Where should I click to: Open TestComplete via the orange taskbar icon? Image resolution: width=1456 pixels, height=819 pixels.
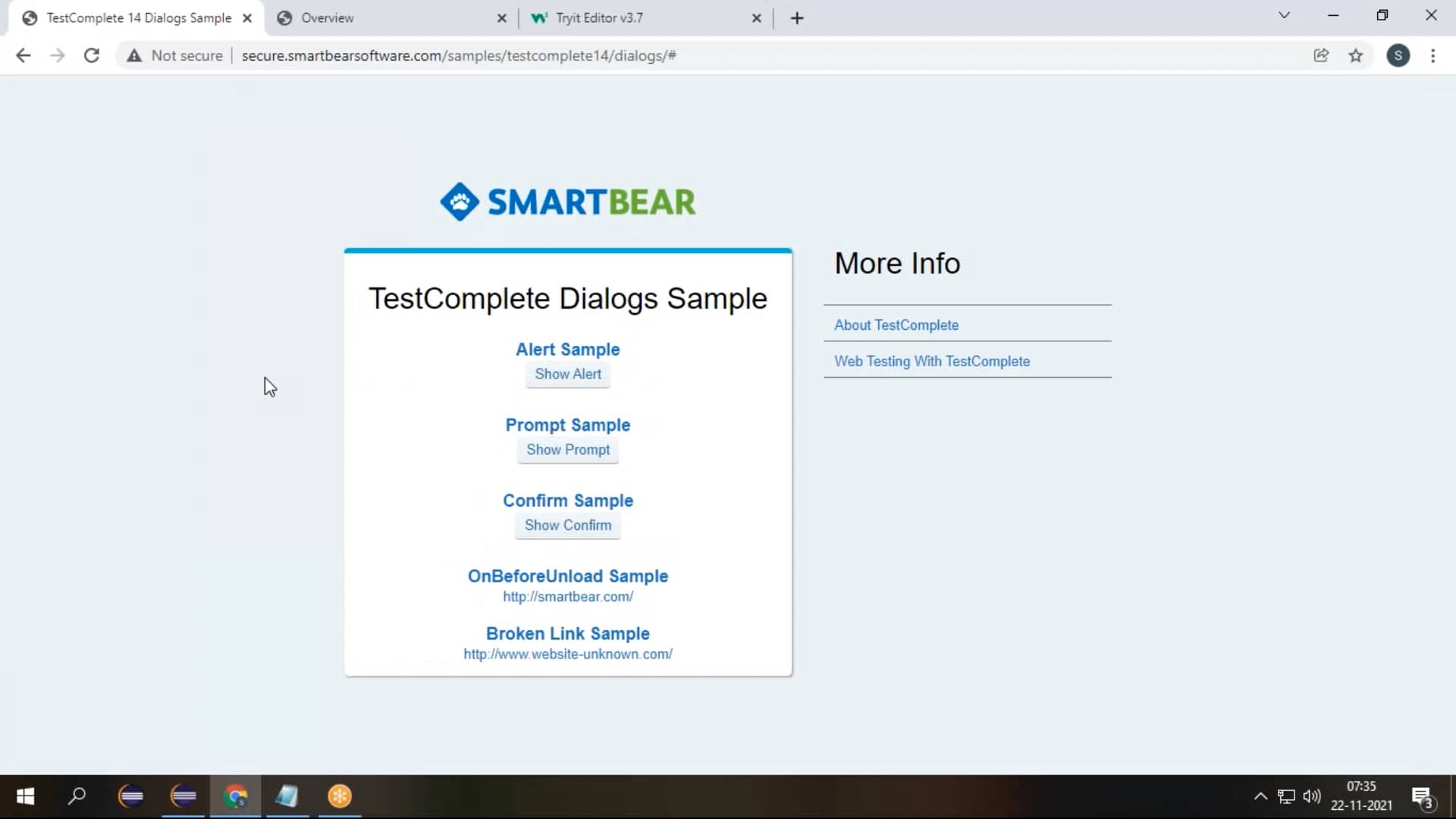click(339, 797)
